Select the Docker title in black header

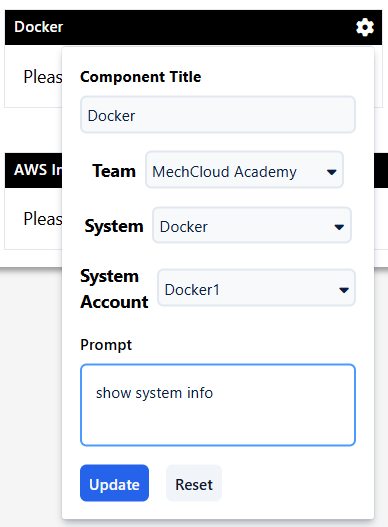[39, 27]
